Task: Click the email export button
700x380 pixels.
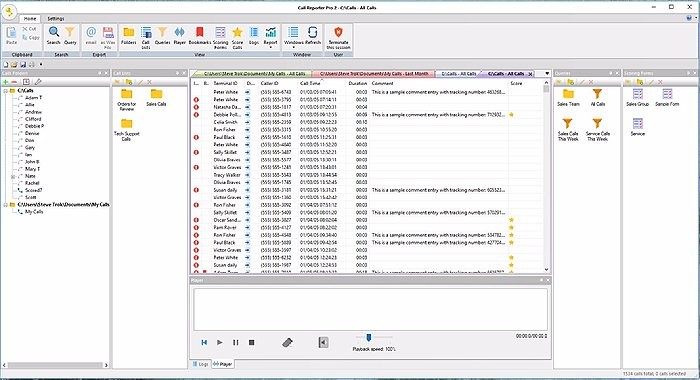Action: click(x=91, y=36)
